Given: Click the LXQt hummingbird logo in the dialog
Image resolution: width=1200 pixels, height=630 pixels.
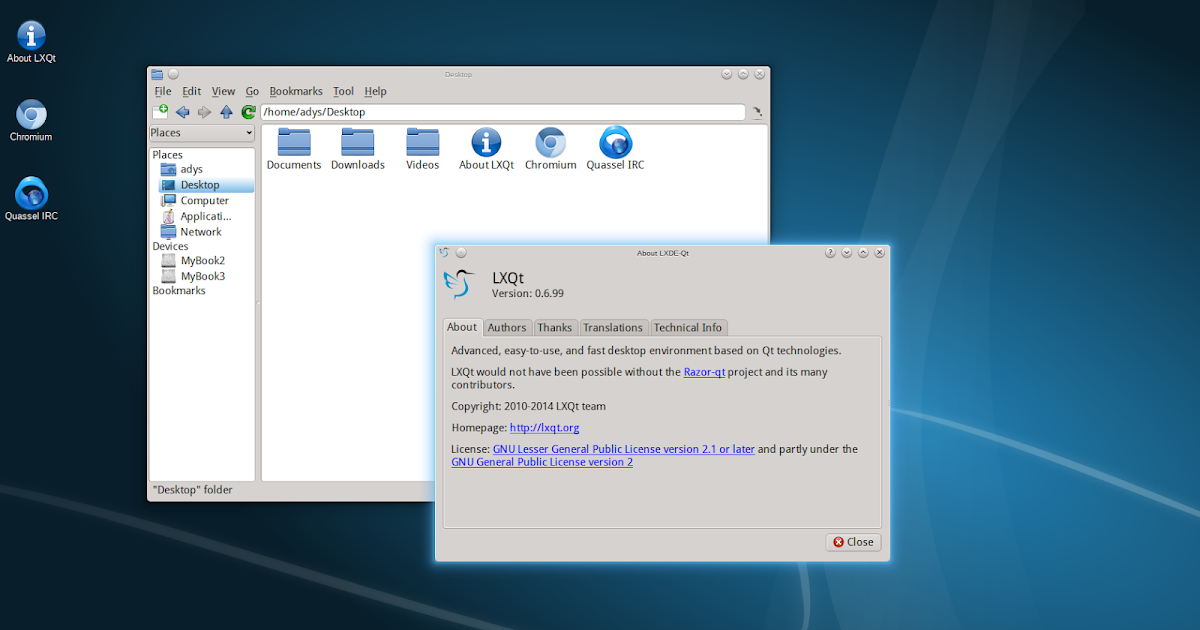Looking at the screenshot, I should [x=459, y=285].
